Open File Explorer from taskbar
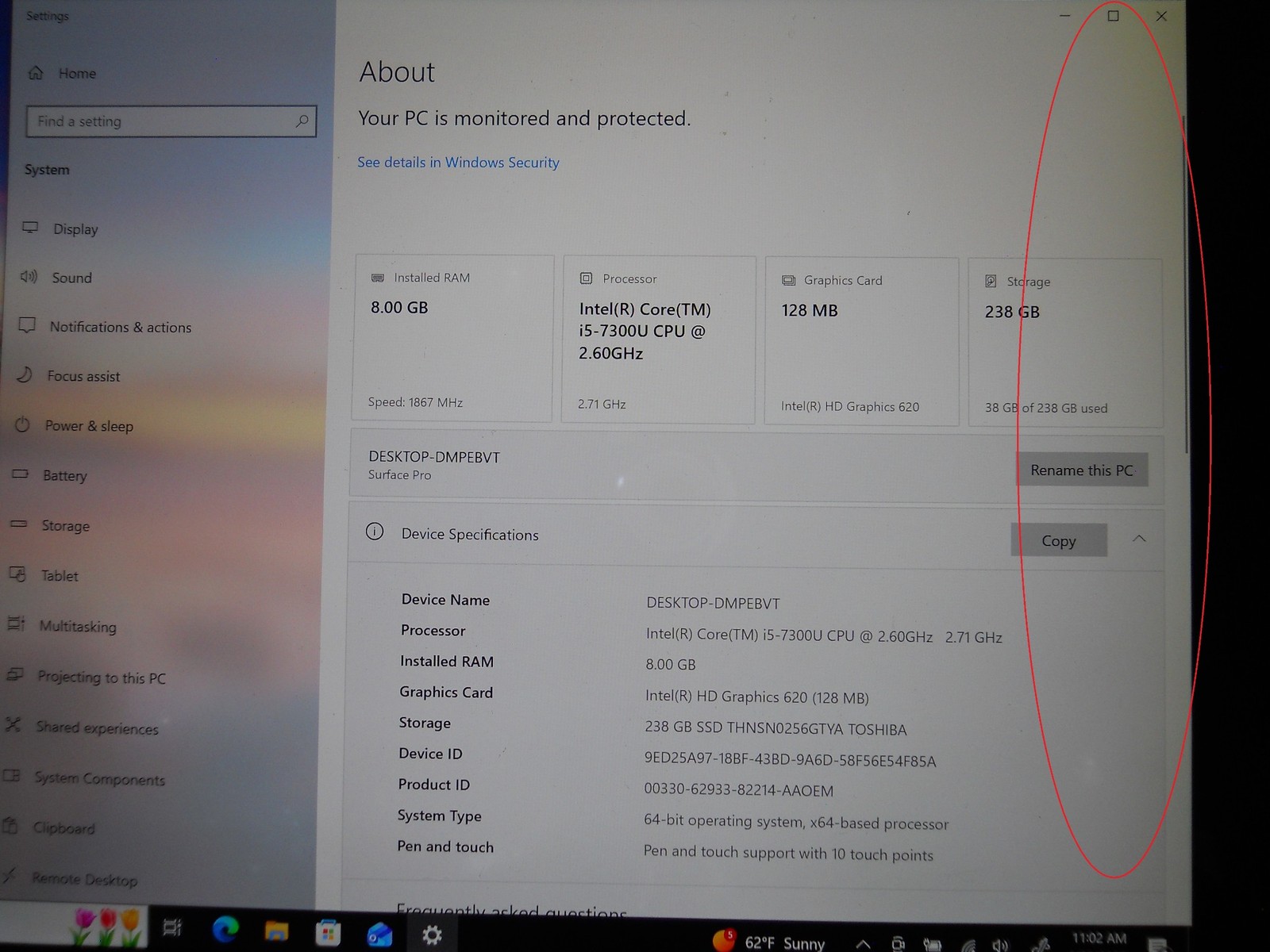Viewport: 1270px width, 952px height. click(276, 931)
